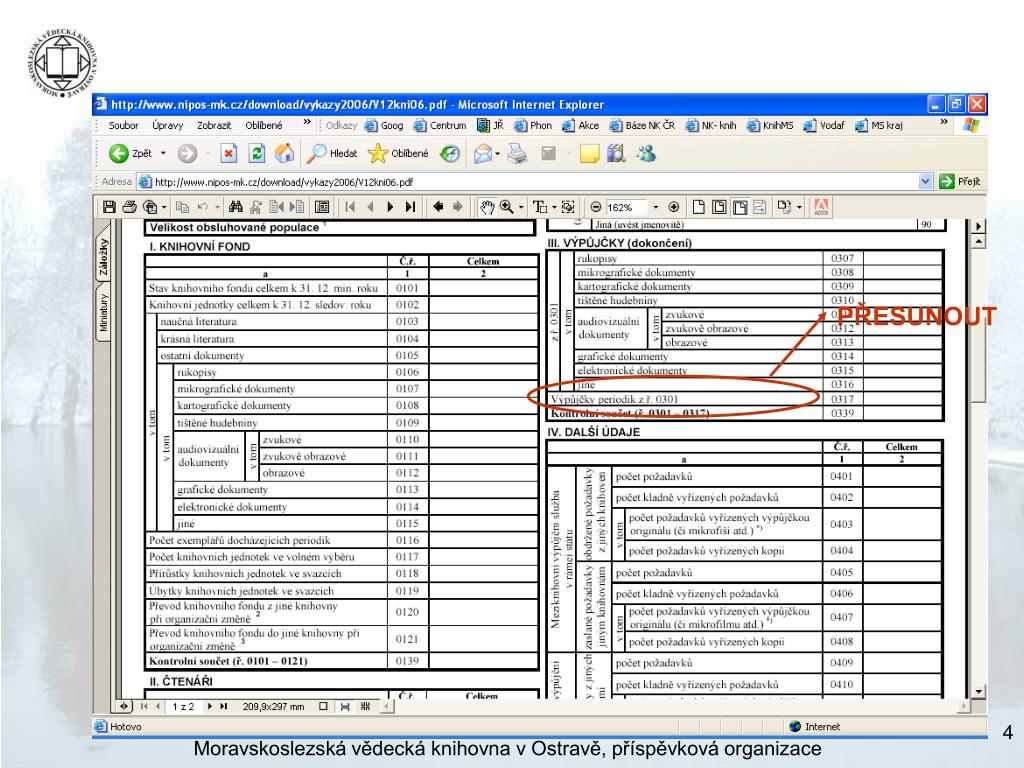The height and width of the screenshot is (768, 1024).
Task: Toggle the navigation pane icon in Acrobat toolbar
Action: click(322, 207)
